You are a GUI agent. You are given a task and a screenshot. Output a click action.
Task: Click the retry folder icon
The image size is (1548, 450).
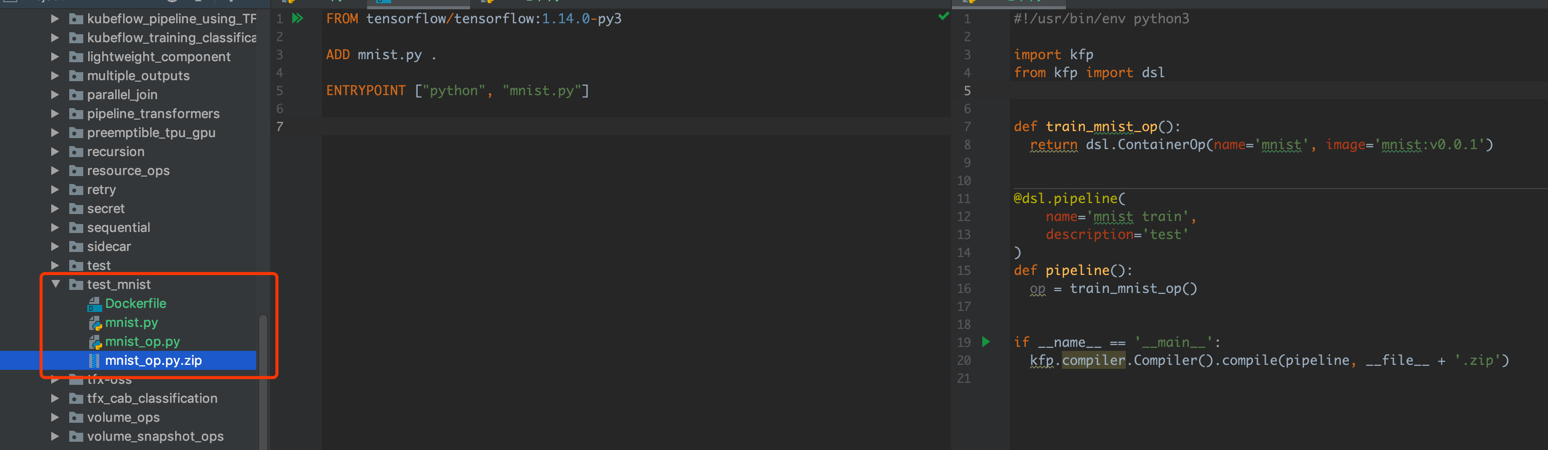[76, 190]
